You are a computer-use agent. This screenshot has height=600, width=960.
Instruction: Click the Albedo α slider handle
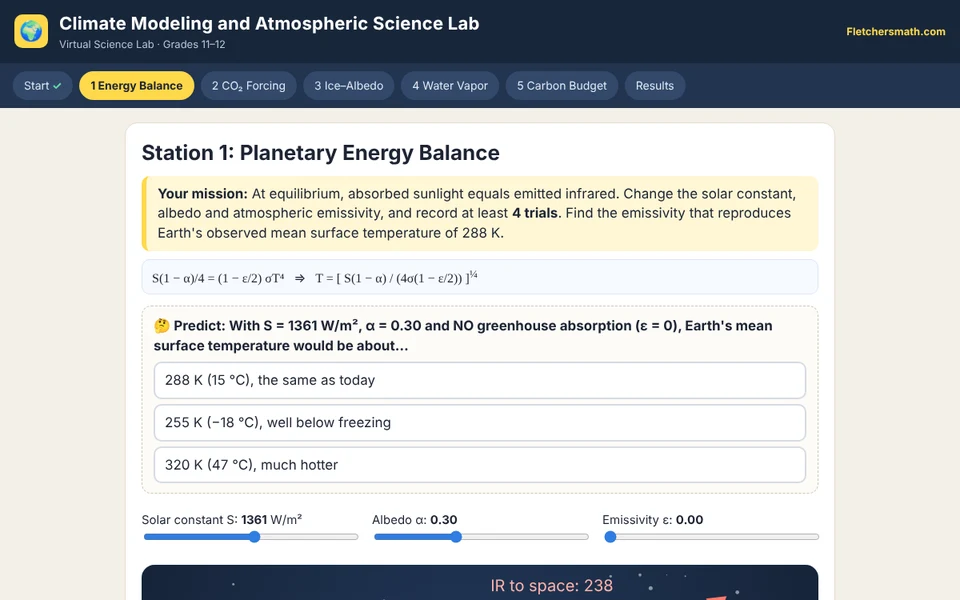[456, 537]
